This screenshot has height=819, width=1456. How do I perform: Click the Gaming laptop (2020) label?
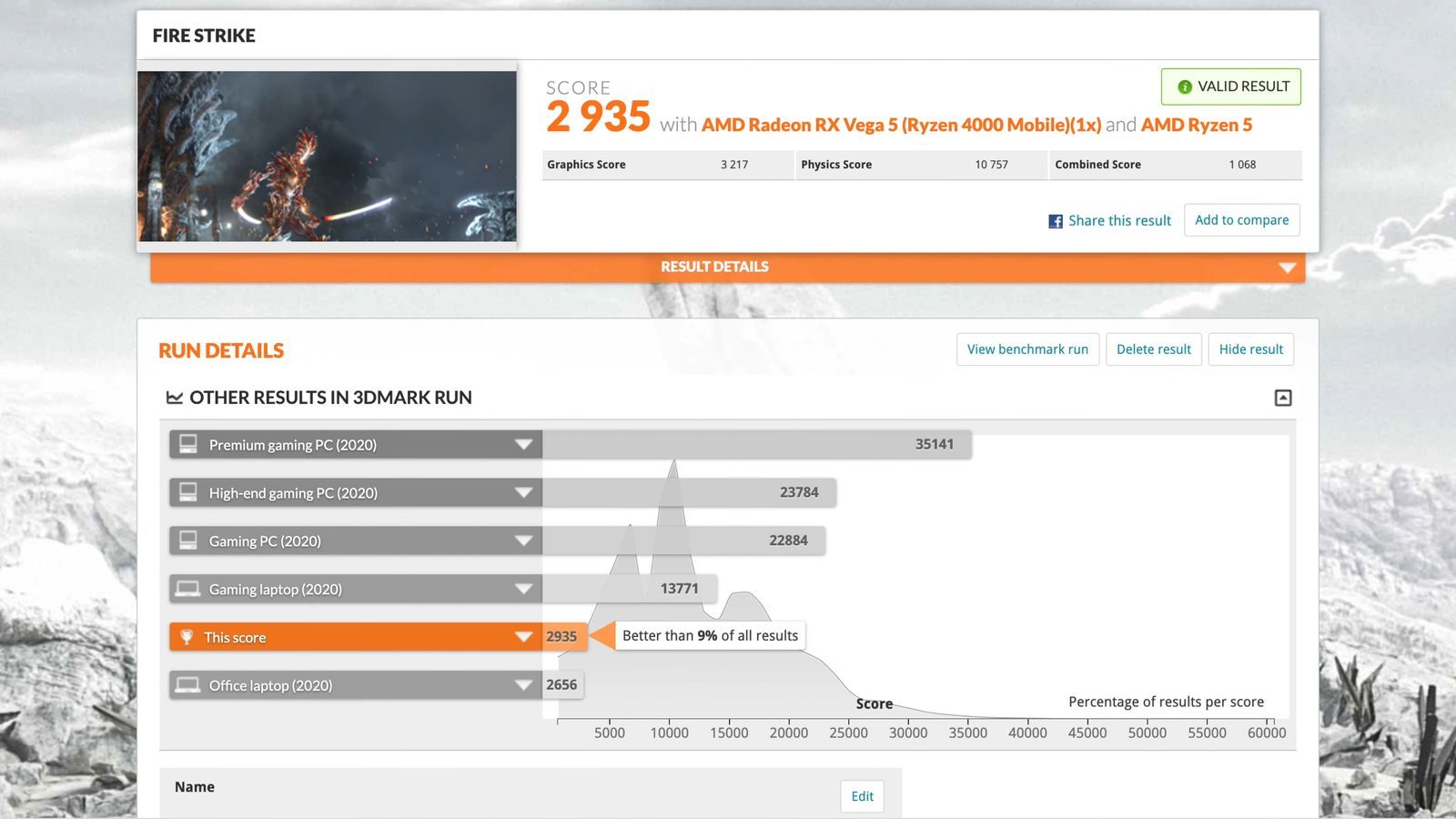click(x=276, y=590)
